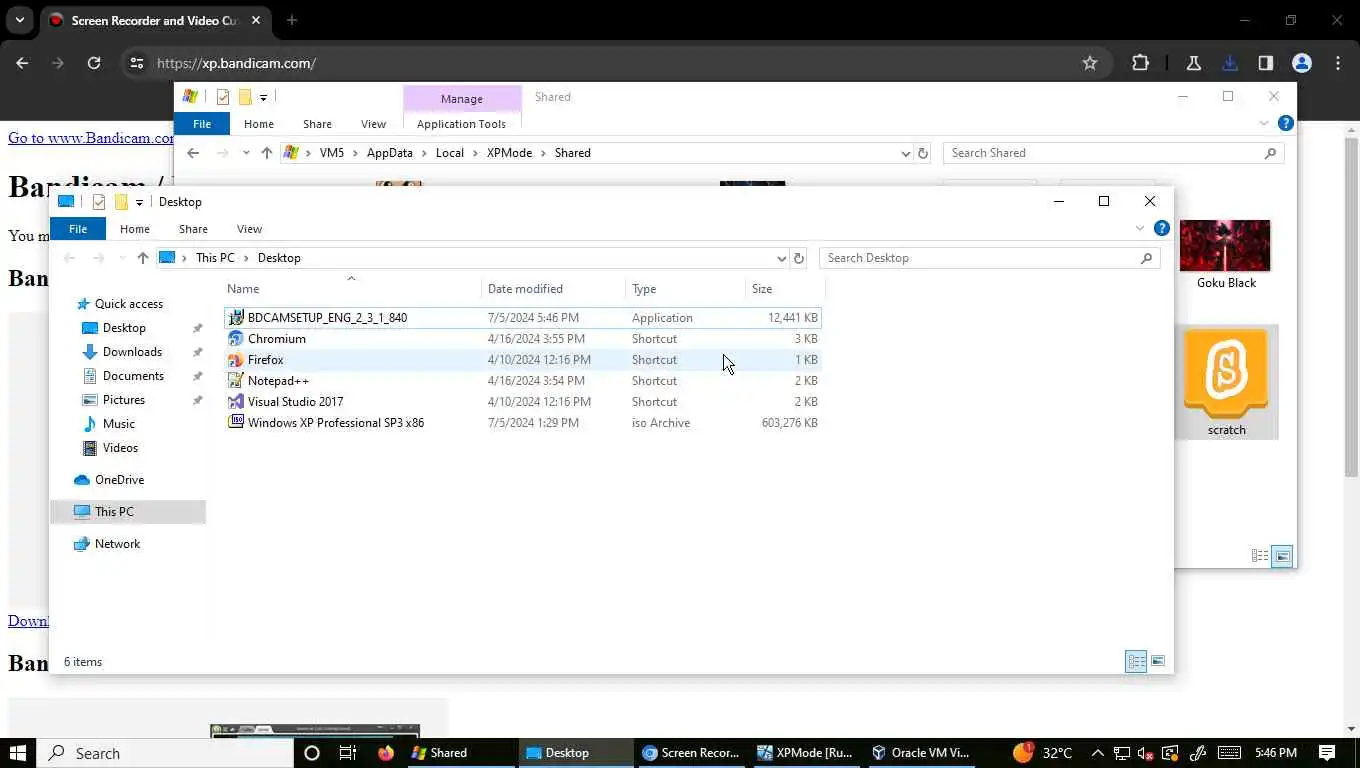Sort files by Size column header
The width and height of the screenshot is (1360, 768).
pos(785,289)
